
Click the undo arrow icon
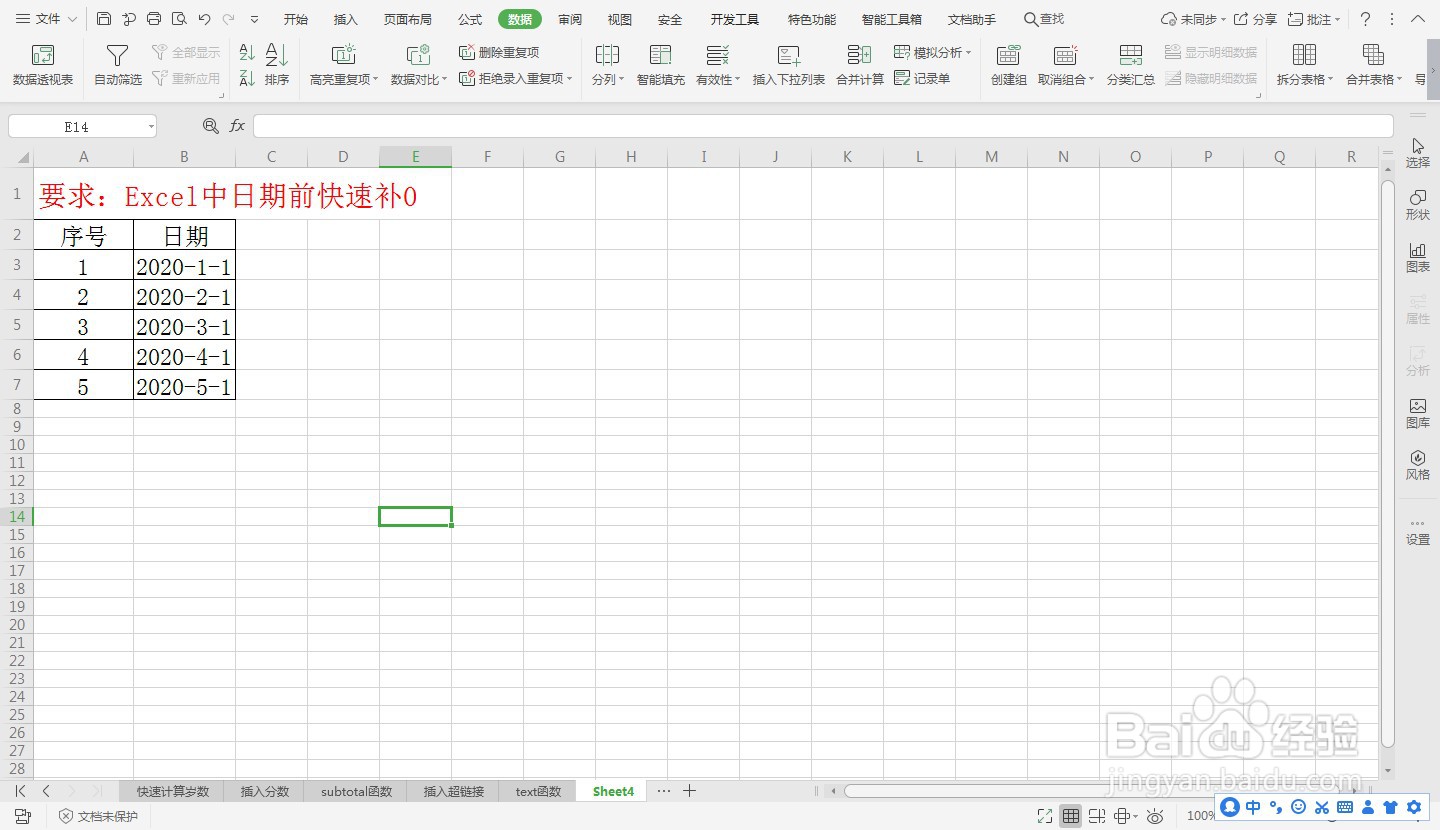(204, 19)
